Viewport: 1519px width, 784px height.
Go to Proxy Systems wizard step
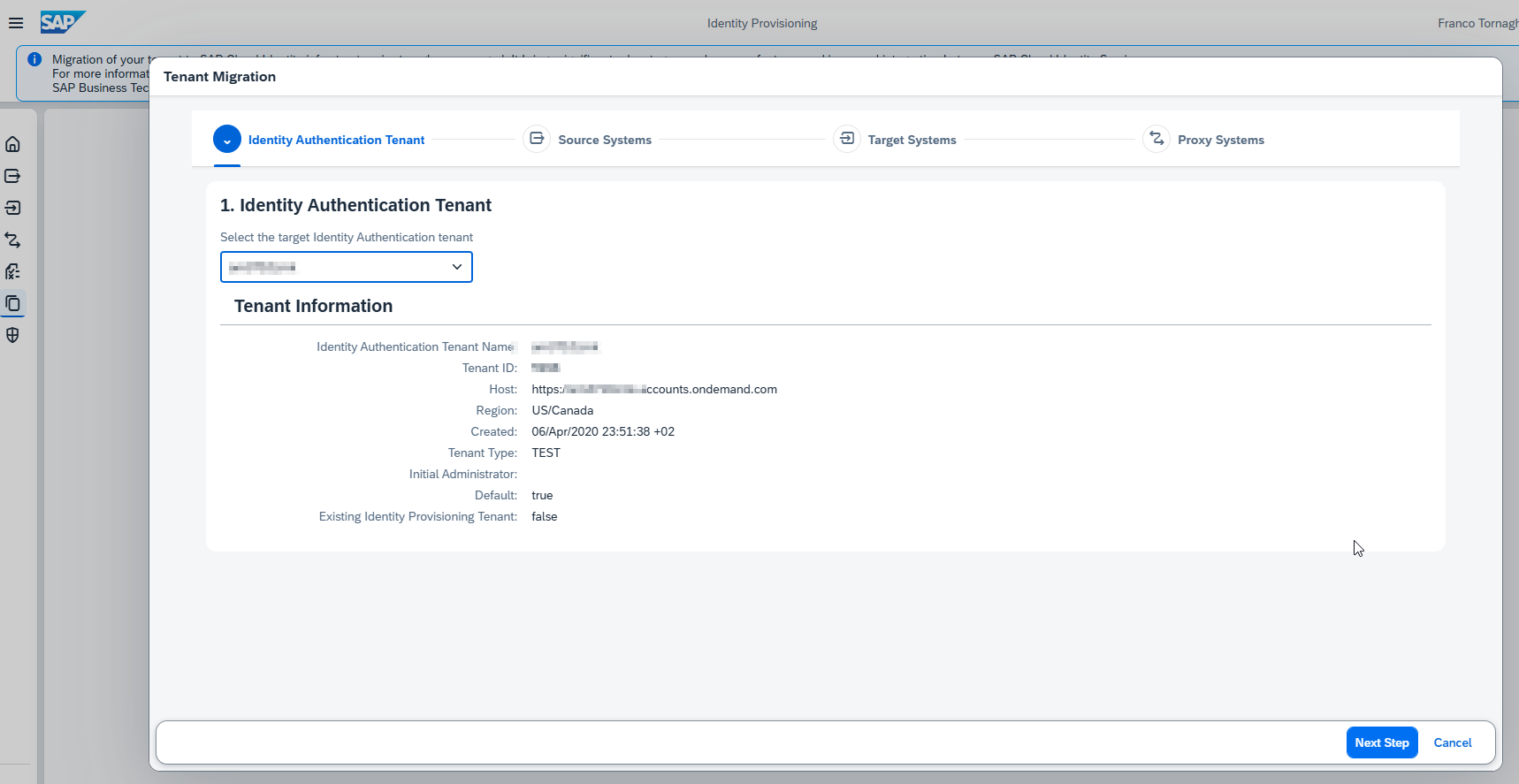click(1220, 140)
